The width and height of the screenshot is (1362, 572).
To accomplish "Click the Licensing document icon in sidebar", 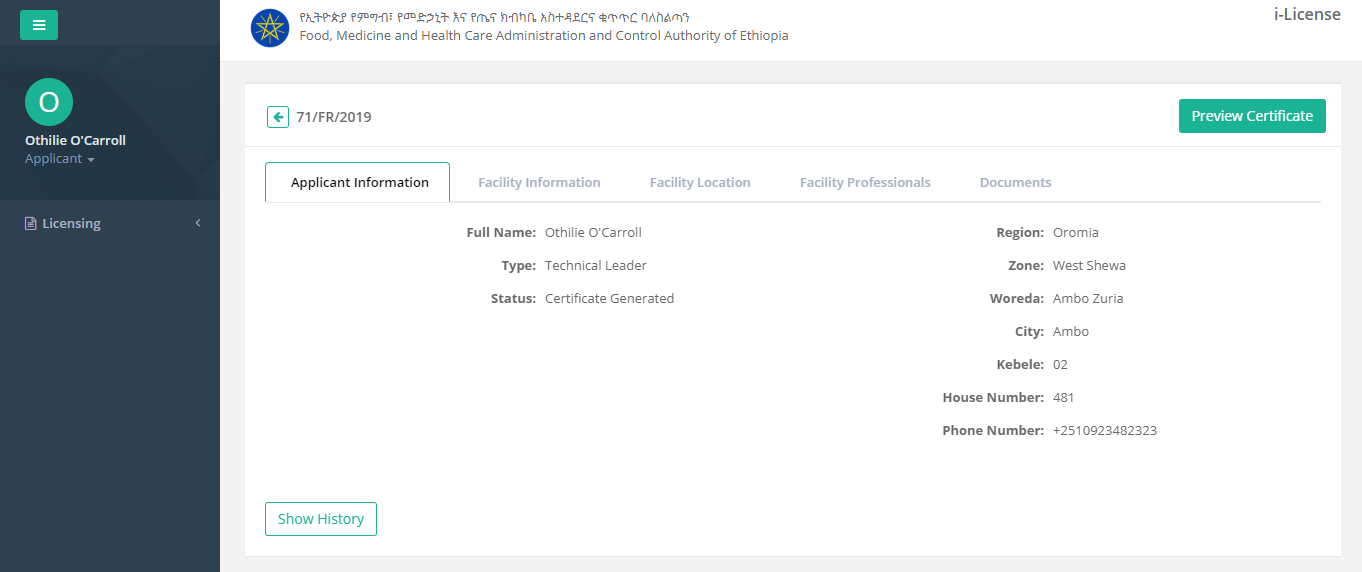I will tap(31, 224).
